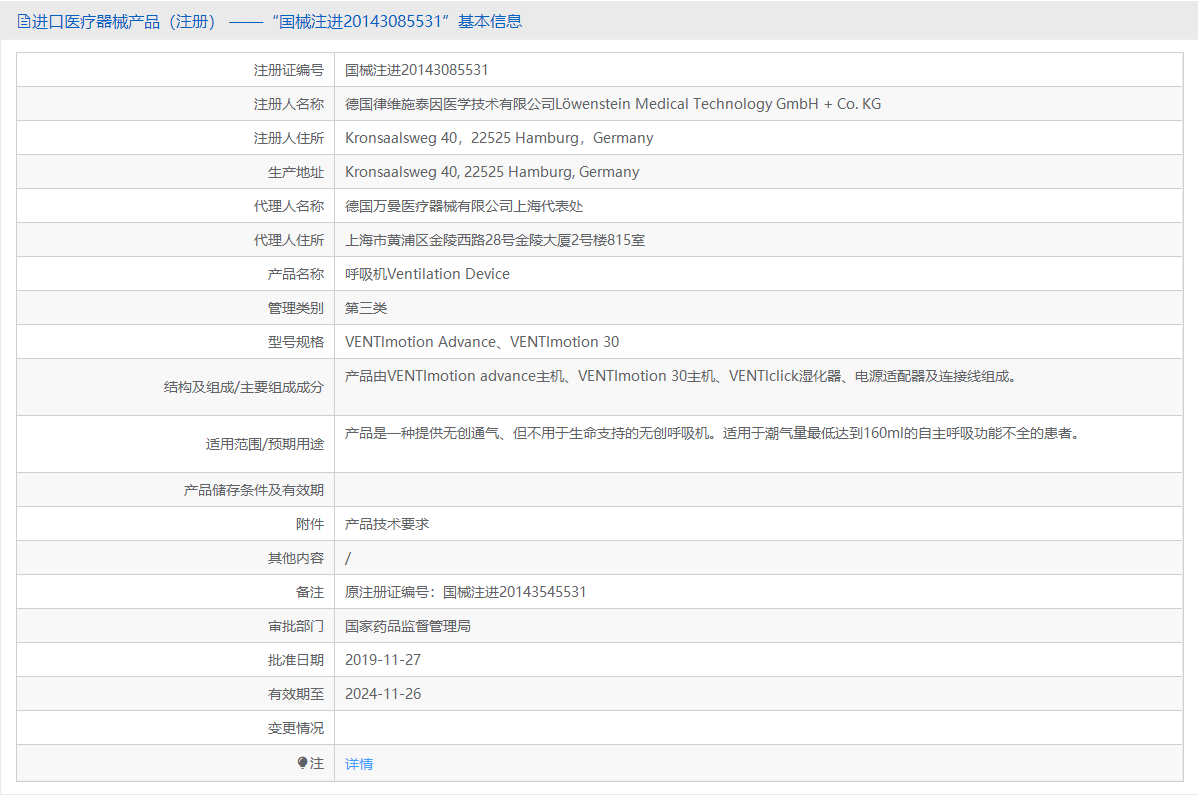Click the 备注 label
Image resolution: width=1198 pixels, height=797 pixels.
point(309,591)
